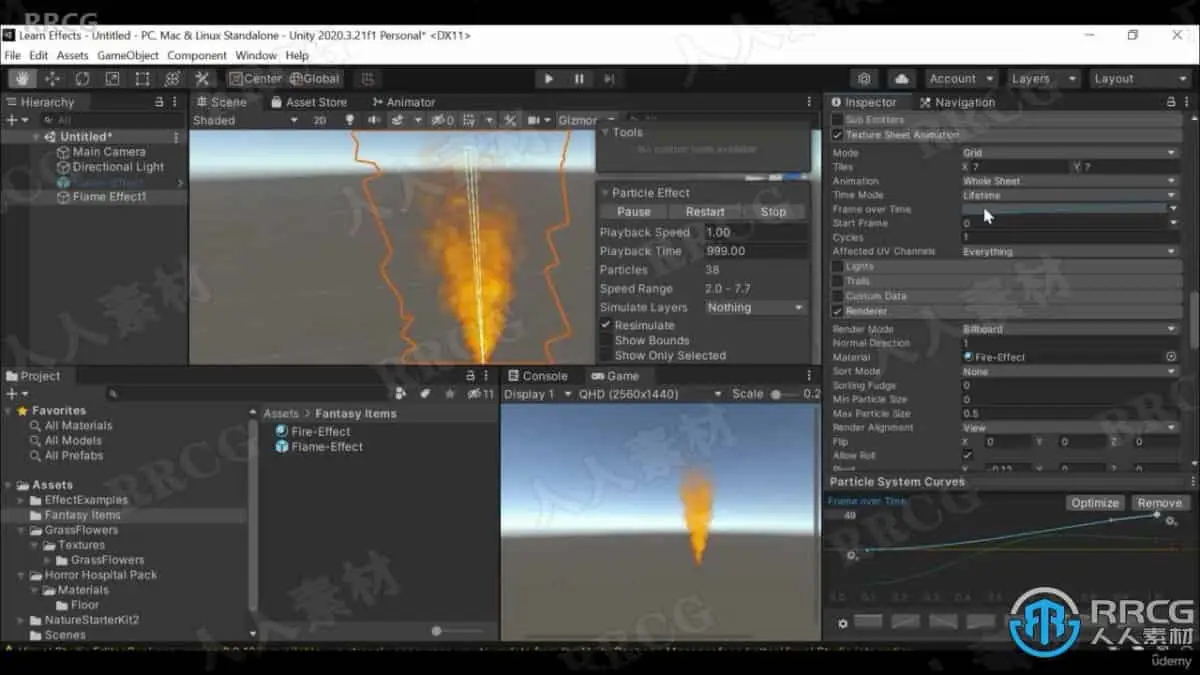Select the Rotate tool
The image size is (1200, 675).
[82, 79]
